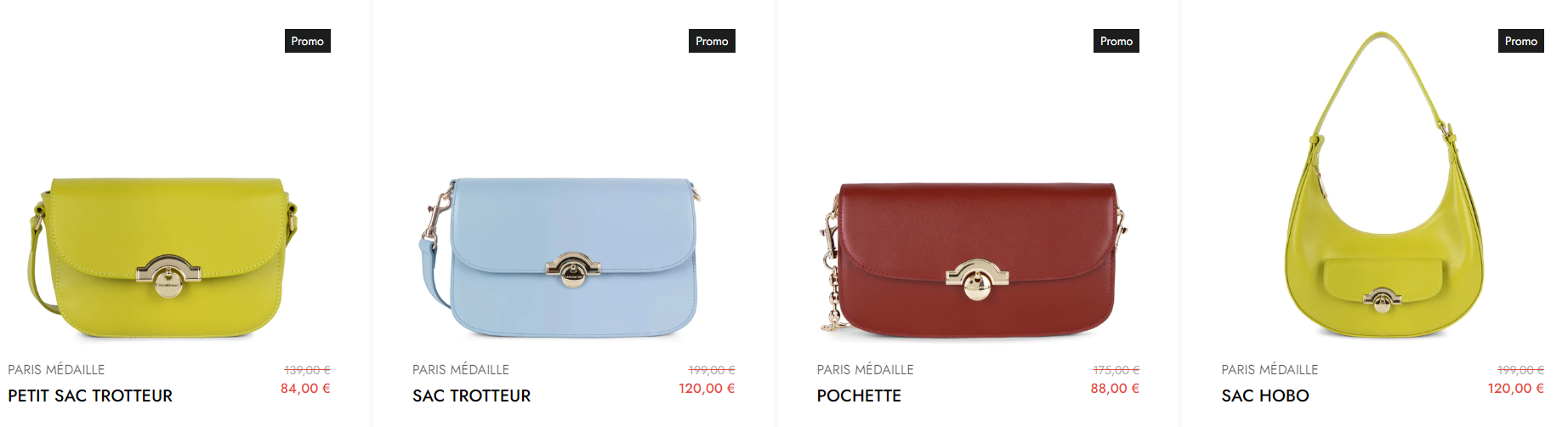Click the POCHETTE product title
Image resolution: width=1568 pixels, height=427 pixels.
(859, 396)
